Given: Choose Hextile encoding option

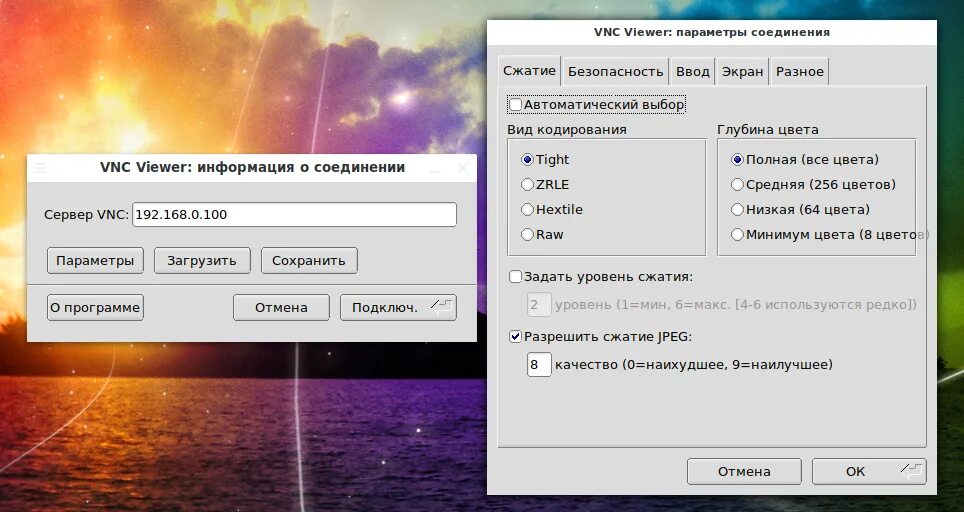Looking at the screenshot, I should tap(527, 210).
